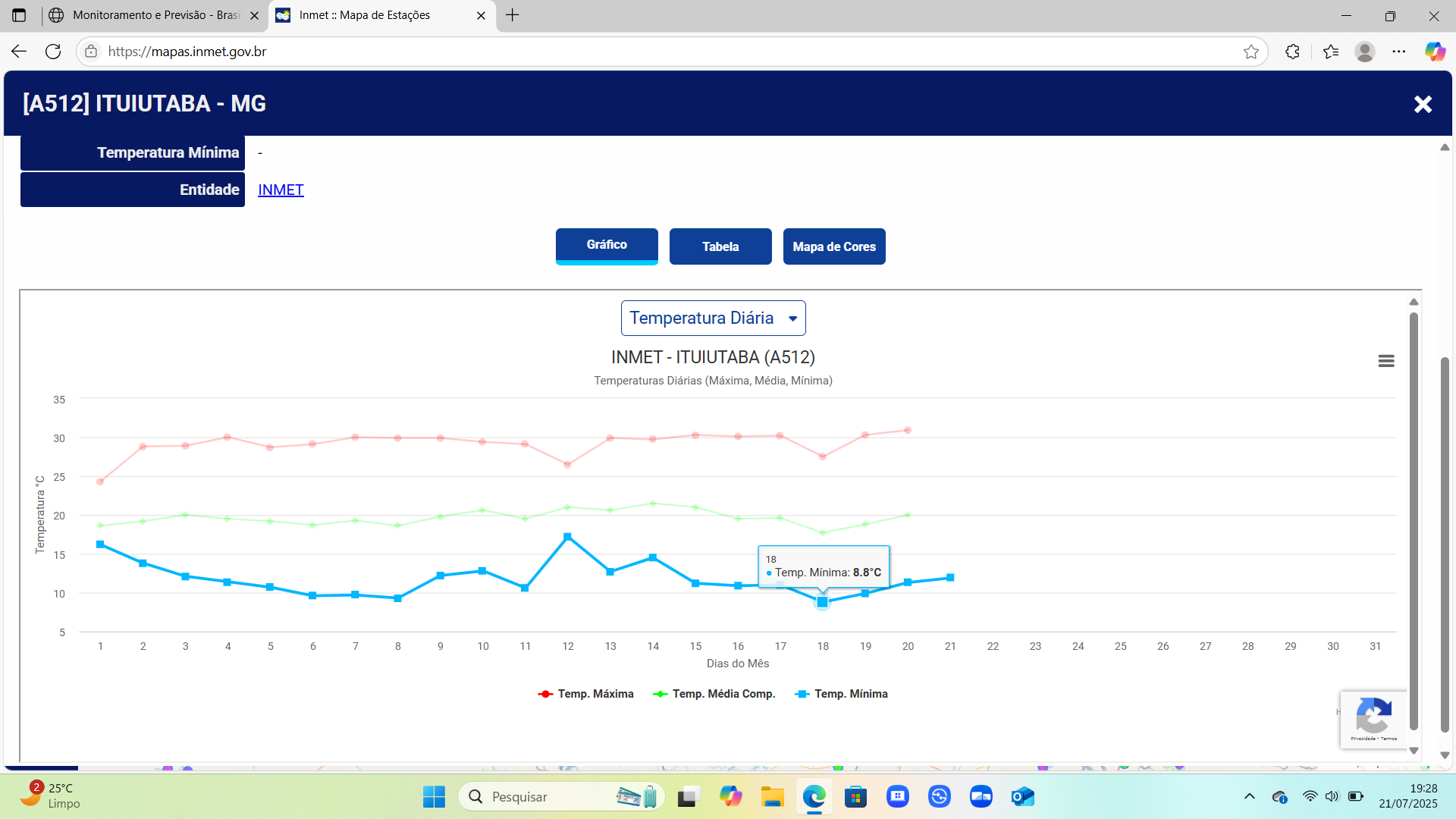Open the Mapa de Cores view

pyautogui.click(x=833, y=246)
